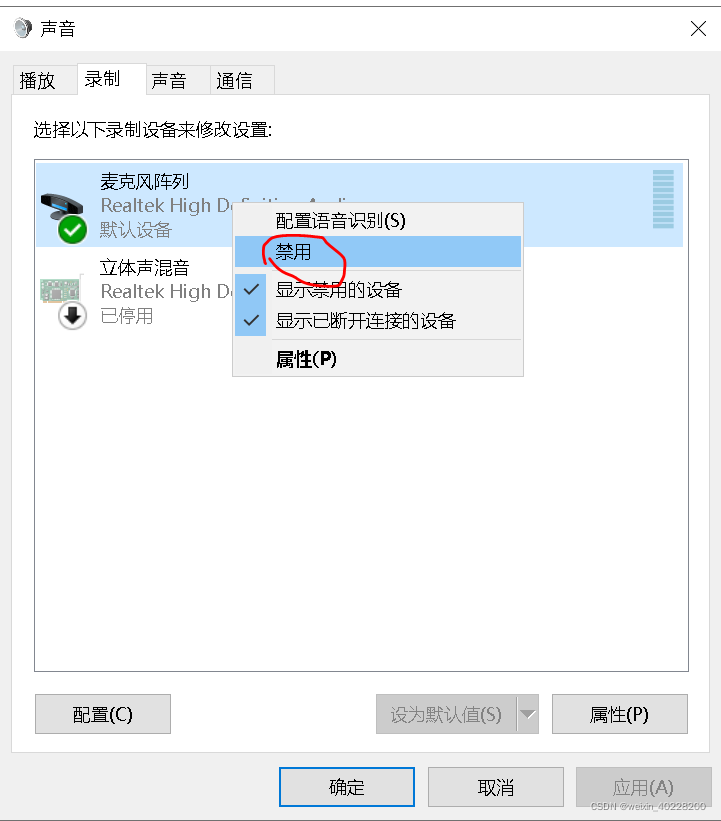
Task: Toggle 显示已断开连接的设备 checkmark
Action: point(251,320)
